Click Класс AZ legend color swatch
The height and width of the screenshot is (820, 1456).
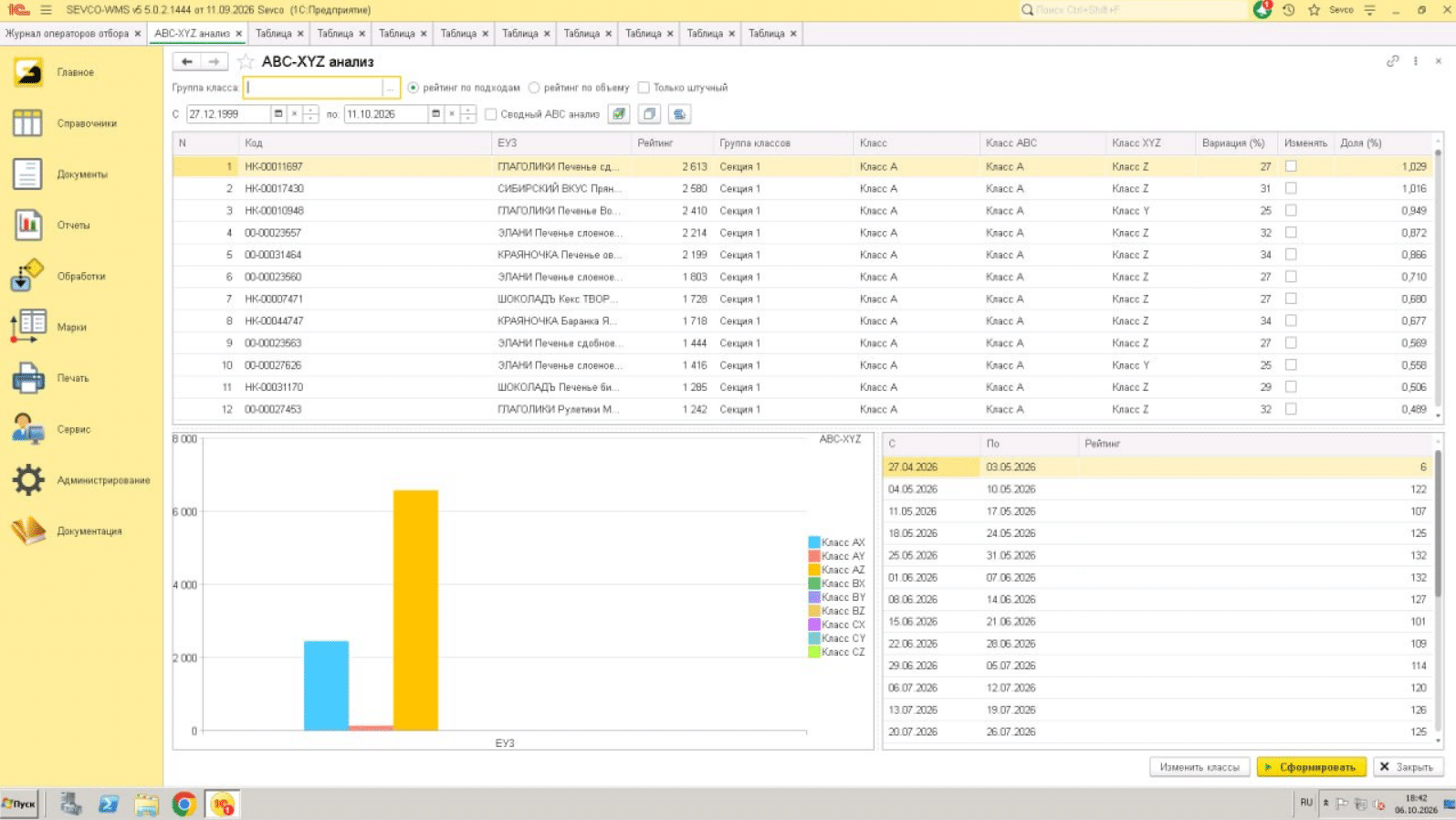click(814, 570)
